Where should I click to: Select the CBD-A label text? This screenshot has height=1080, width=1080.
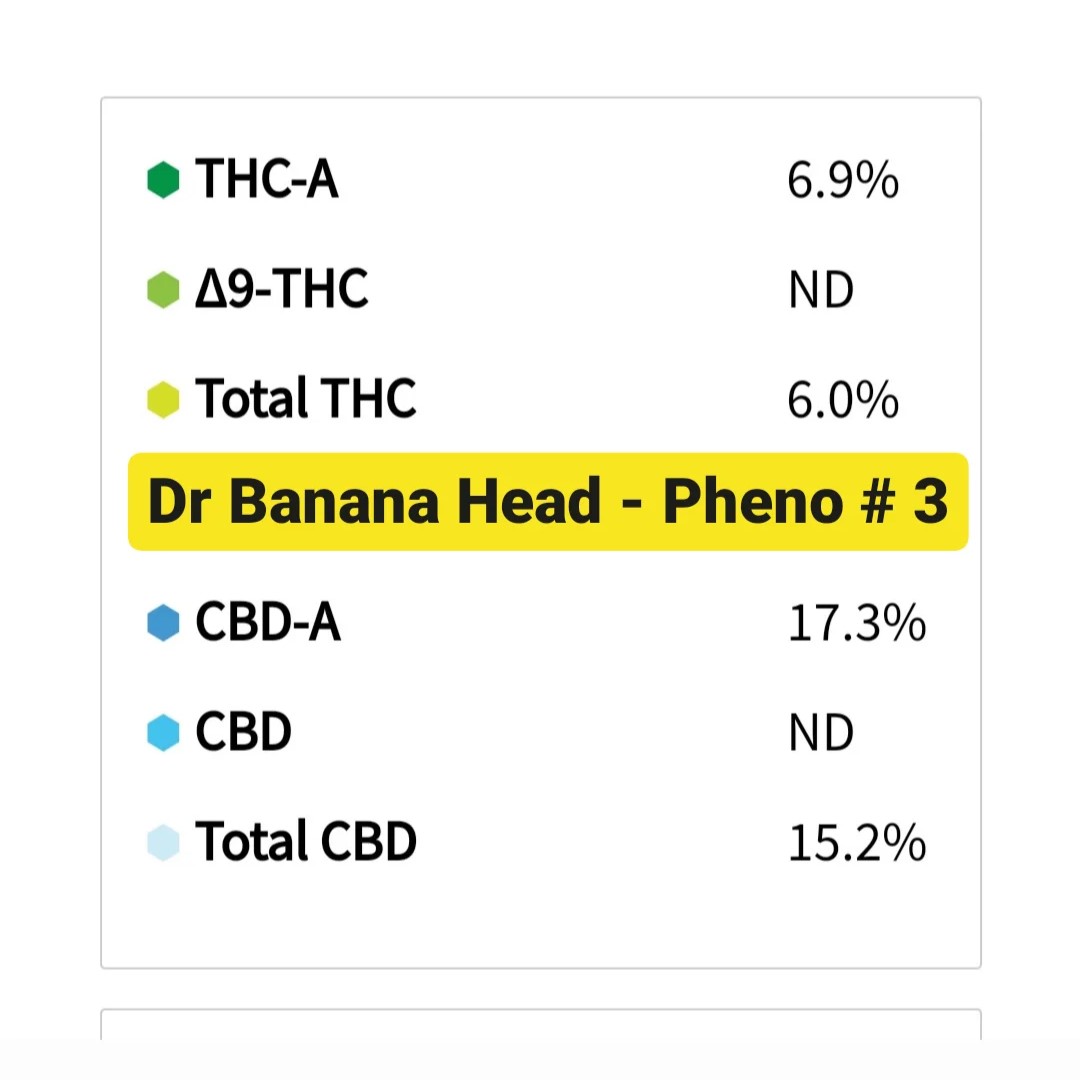pos(268,623)
